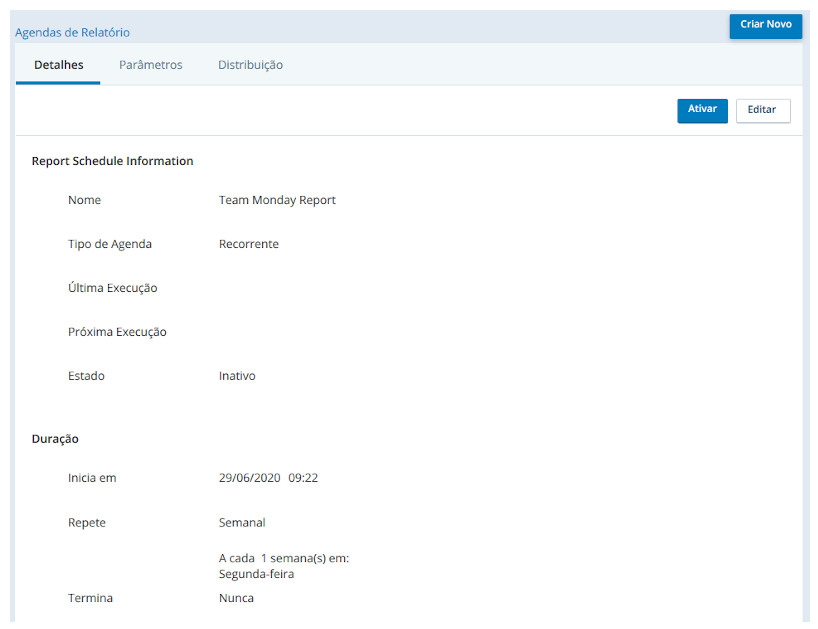Viewport: 818px width, 629px height.
Task: Click the Estado label
Action: 86,376
